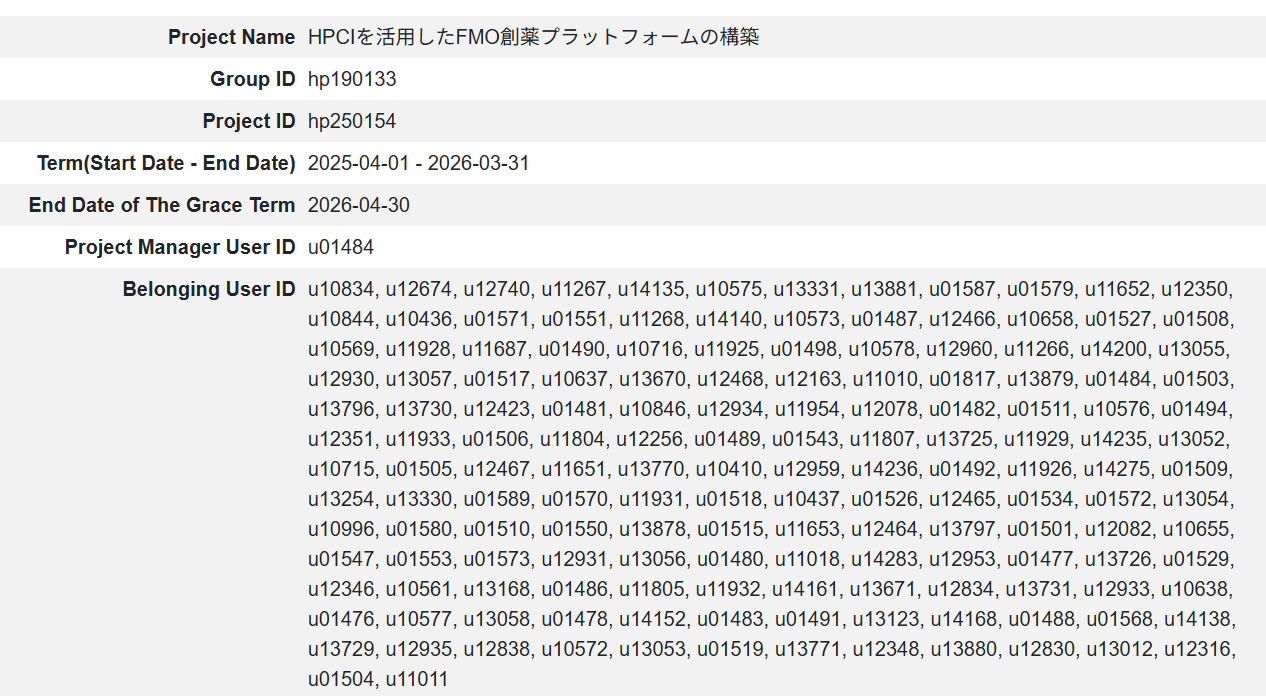
Task: Select the Group ID value hp190133
Action: [x=351, y=79]
